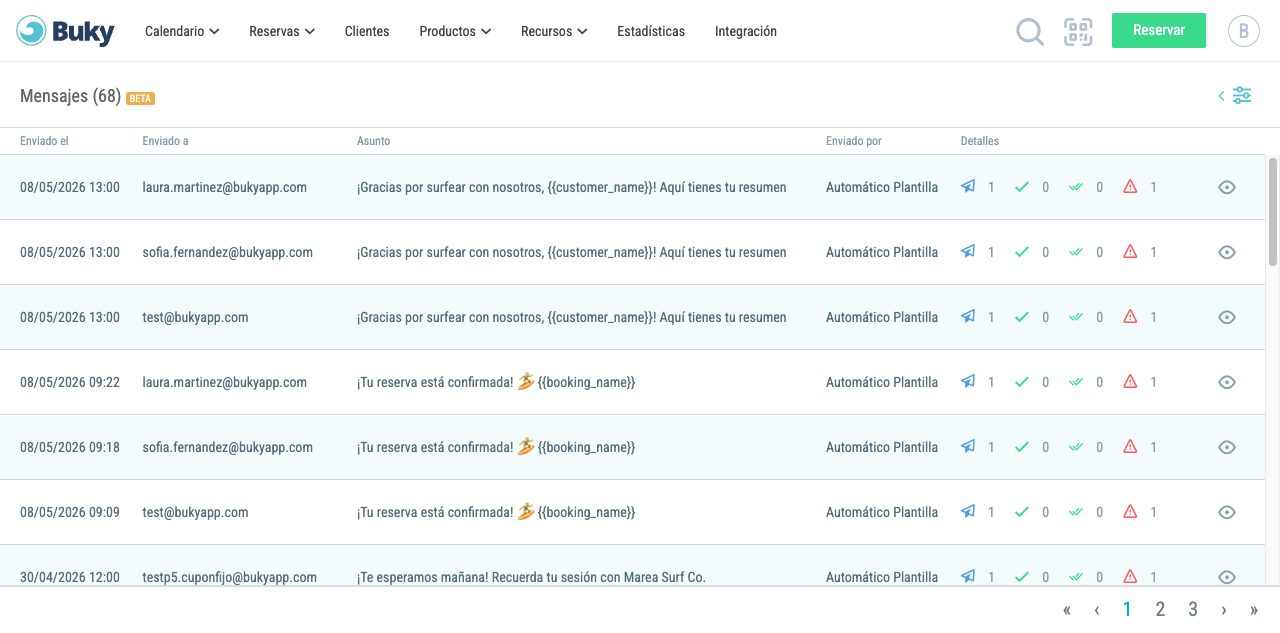Open the Clientes menu item
Image resolution: width=1280 pixels, height=633 pixels.
367,31
